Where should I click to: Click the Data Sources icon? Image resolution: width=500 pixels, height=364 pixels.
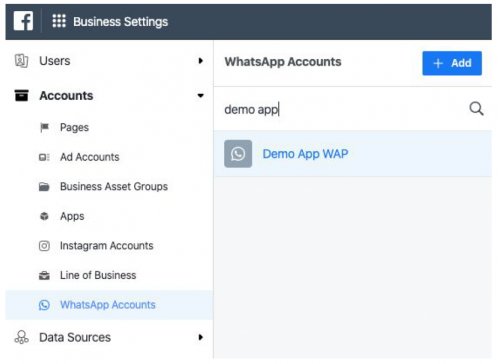click(x=21, y=337)
